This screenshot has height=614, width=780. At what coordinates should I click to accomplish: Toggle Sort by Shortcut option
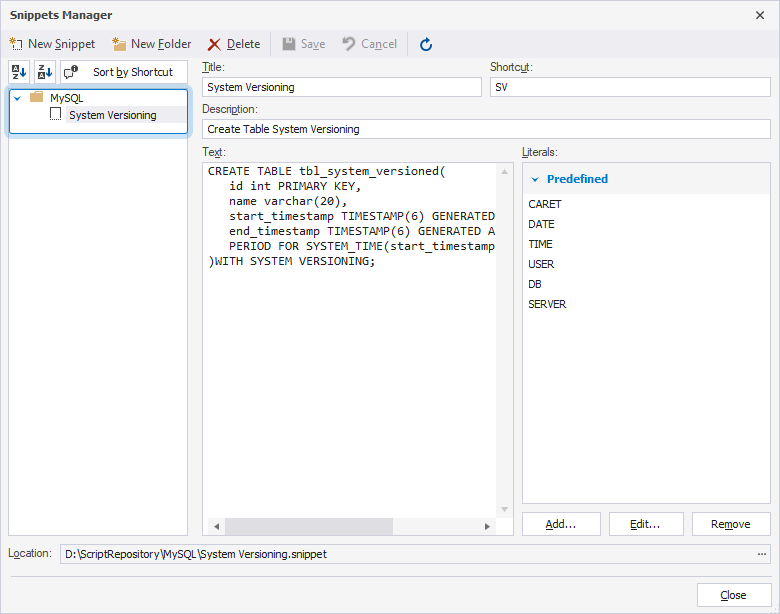click(x=124, y=72)
